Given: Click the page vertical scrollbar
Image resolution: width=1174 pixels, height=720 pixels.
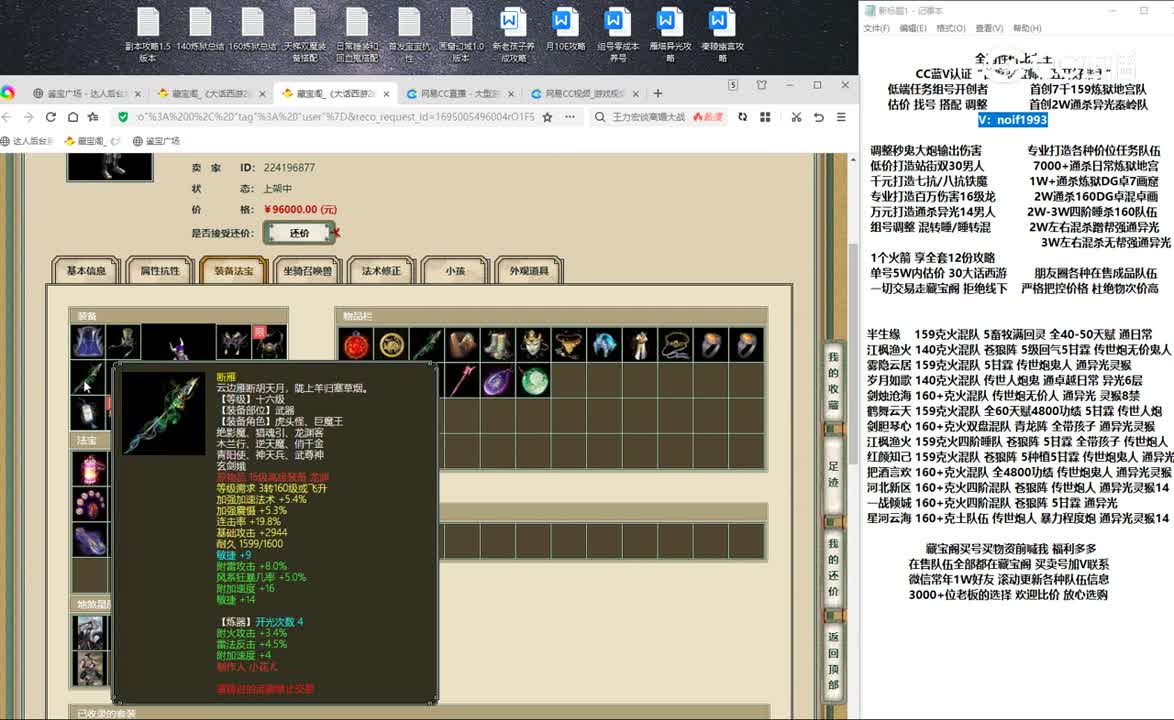Looking at the screenshot, I should pyautogui.click(x=853, y=352).
